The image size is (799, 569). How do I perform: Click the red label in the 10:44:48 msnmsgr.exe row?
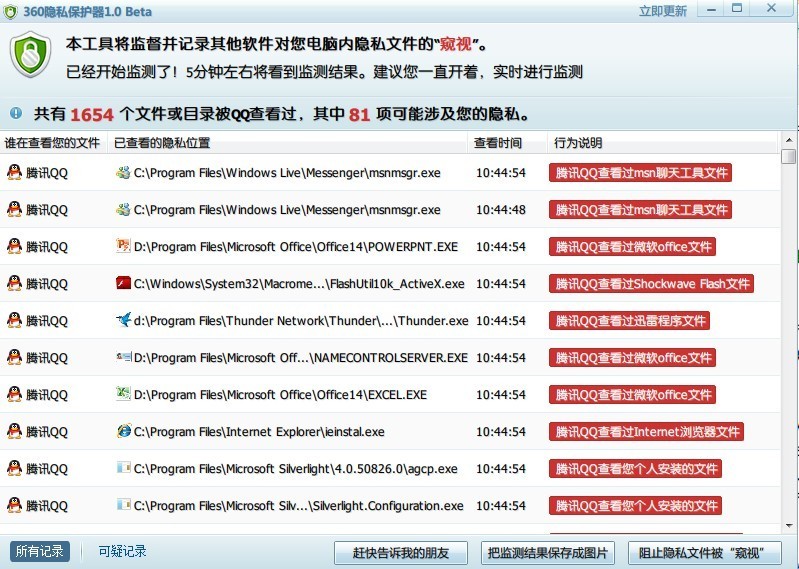[640, 209]
